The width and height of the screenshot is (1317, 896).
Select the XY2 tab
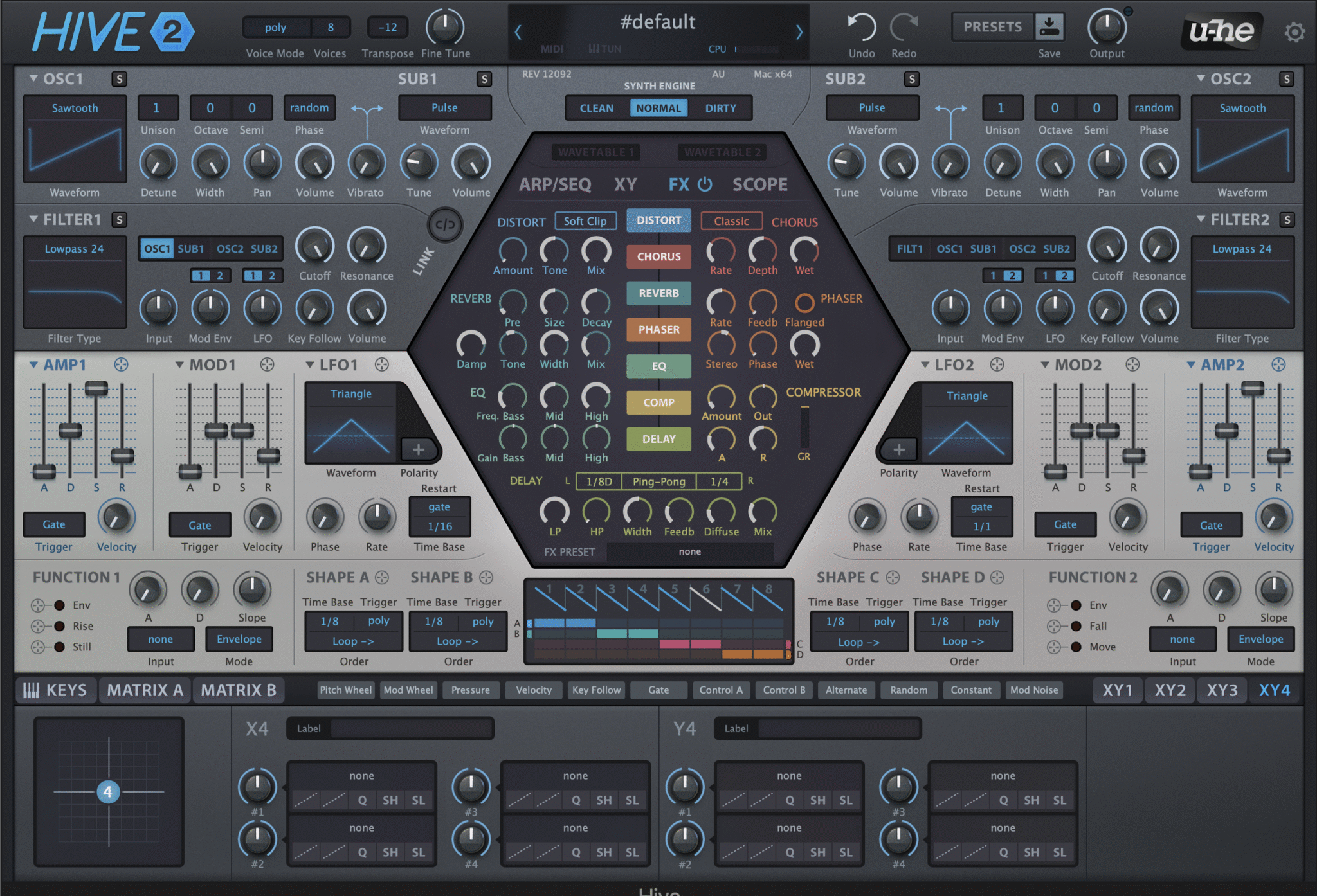click(x=1169, y=690)
